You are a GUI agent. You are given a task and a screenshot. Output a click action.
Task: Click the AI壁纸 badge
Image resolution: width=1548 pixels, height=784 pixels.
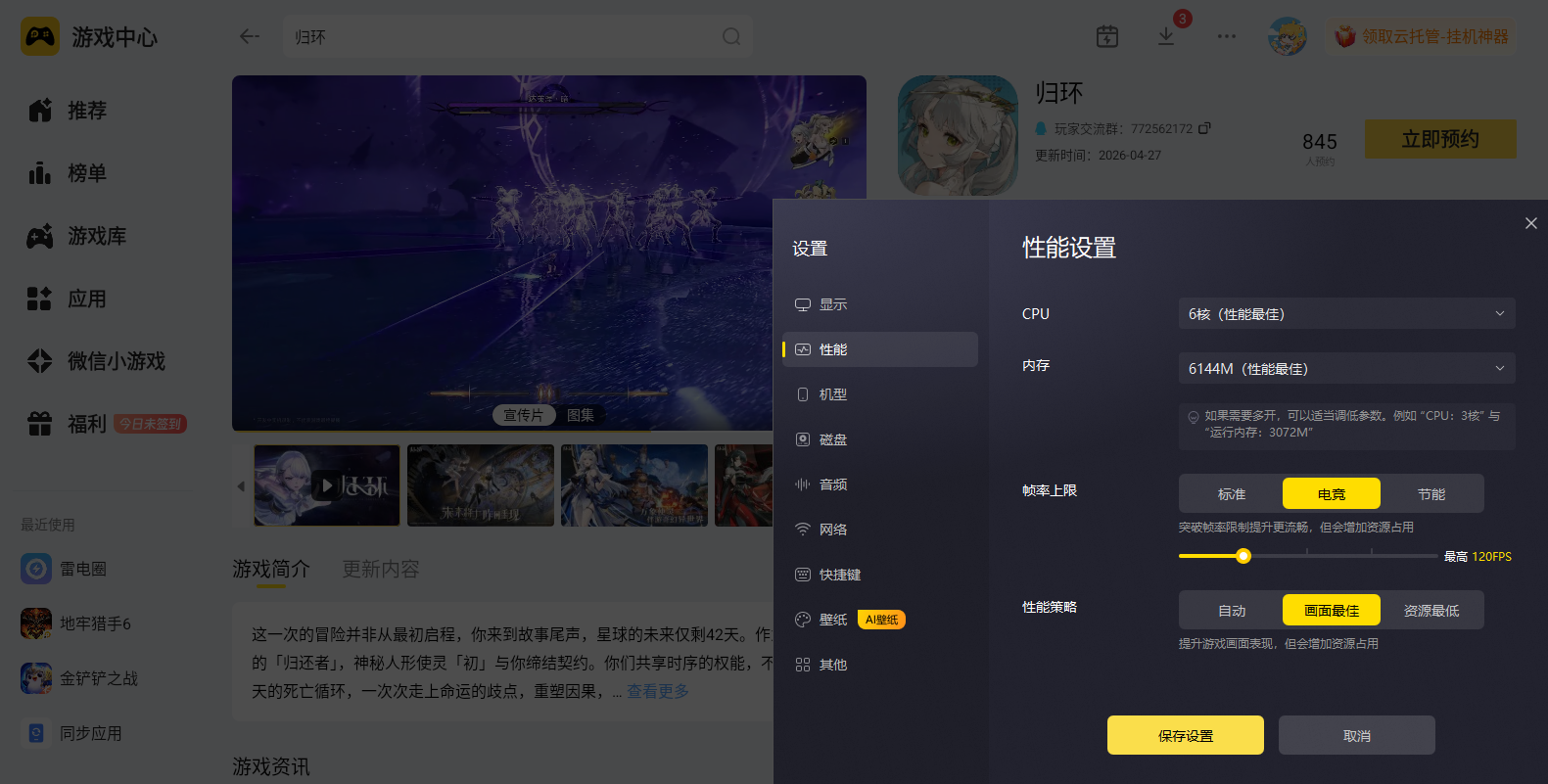881,620
